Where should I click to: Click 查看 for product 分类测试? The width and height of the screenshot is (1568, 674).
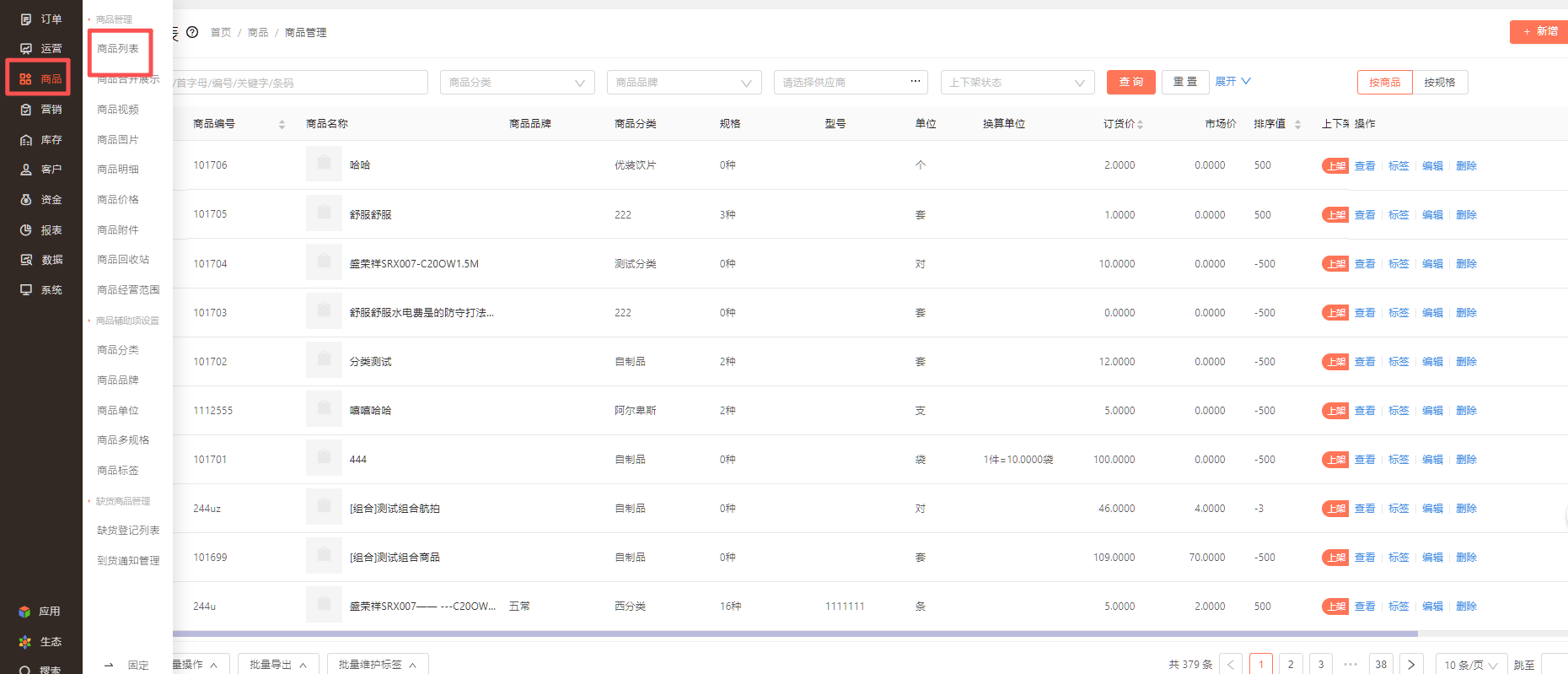pyautogui.click(x=1365, y=362)
